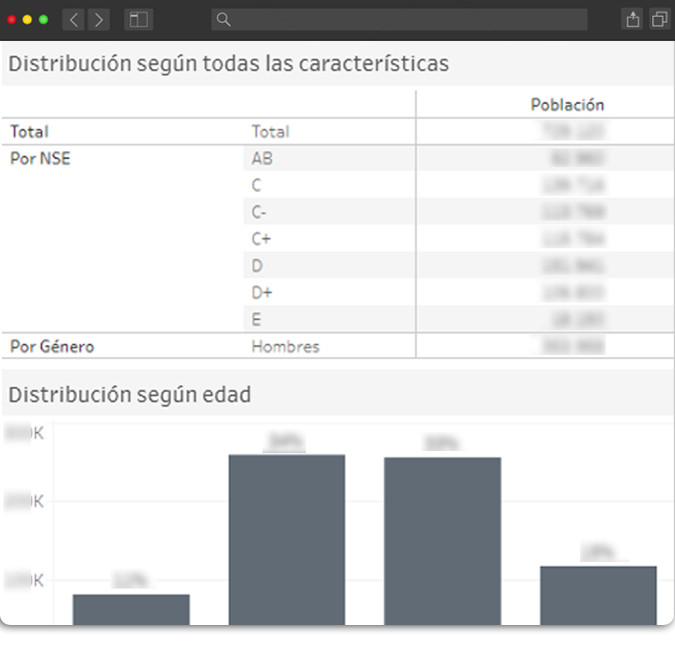Select the D+ category row
This screenshot has height=650, width=675.
[262, 293]
